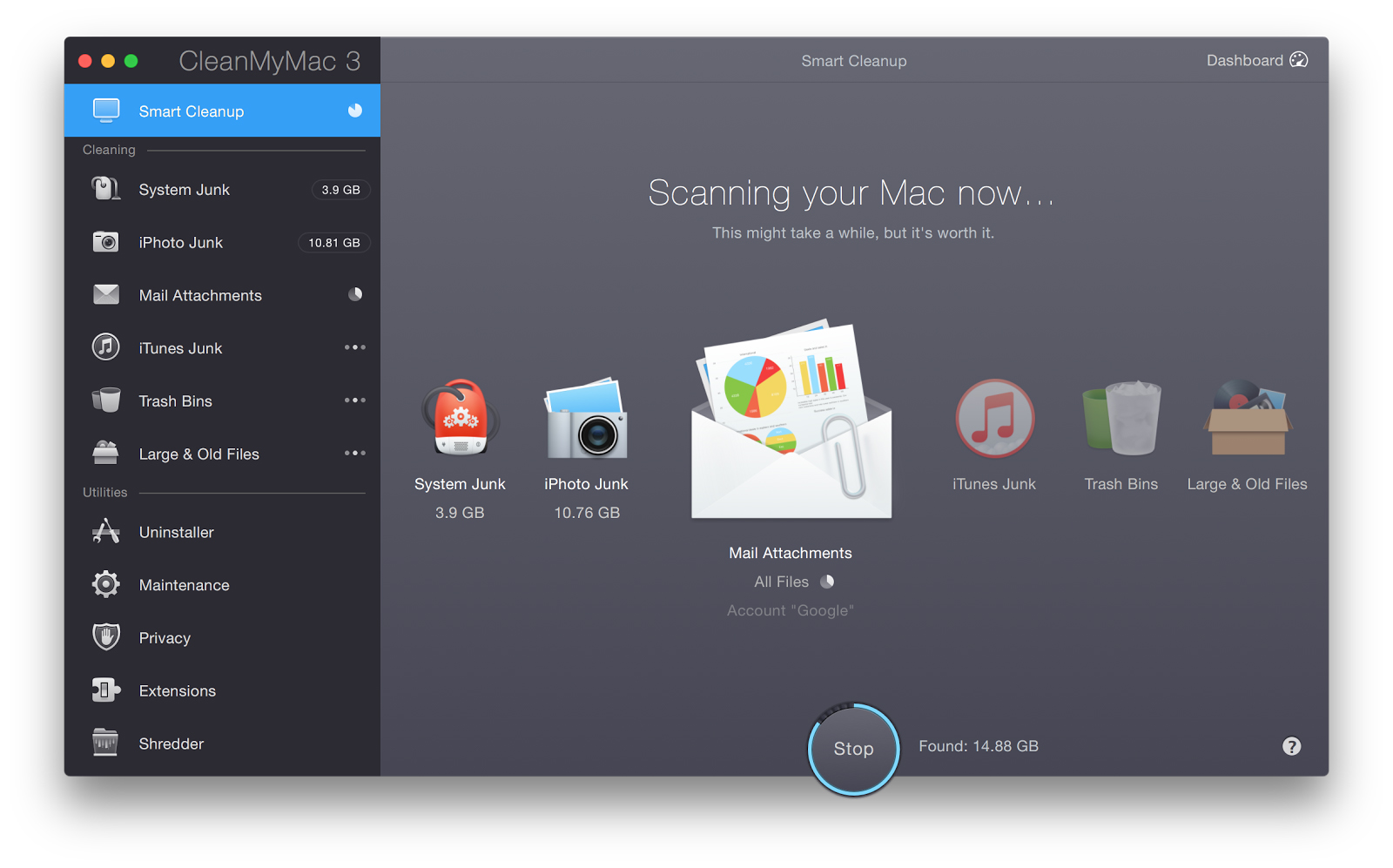This screenshot has height=868, width=1393.
Task: Click 'Large & Old Files' caption in main area
Action: (1248, 484)
